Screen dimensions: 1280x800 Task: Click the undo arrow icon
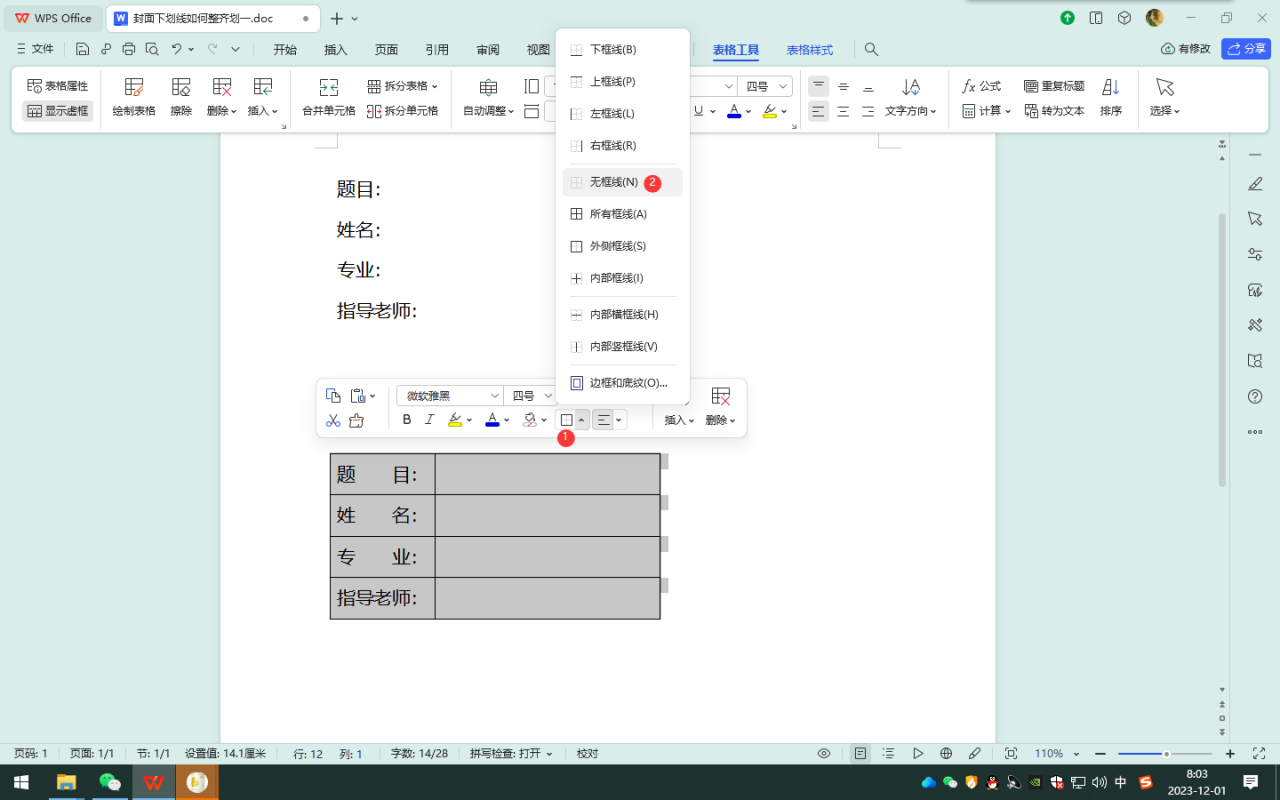[x=177, y=49]
